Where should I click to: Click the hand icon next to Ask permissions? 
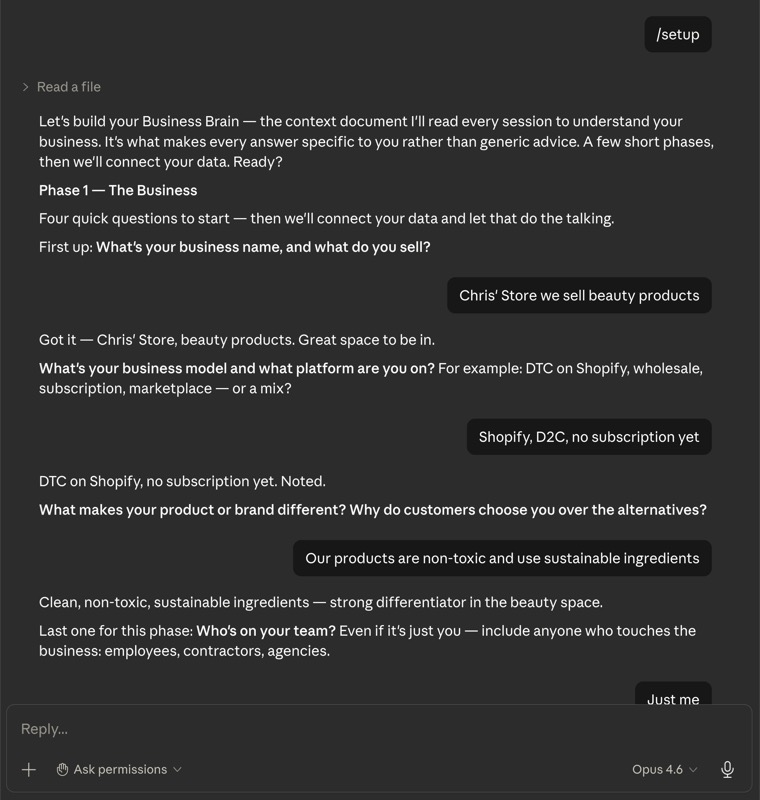62,769
